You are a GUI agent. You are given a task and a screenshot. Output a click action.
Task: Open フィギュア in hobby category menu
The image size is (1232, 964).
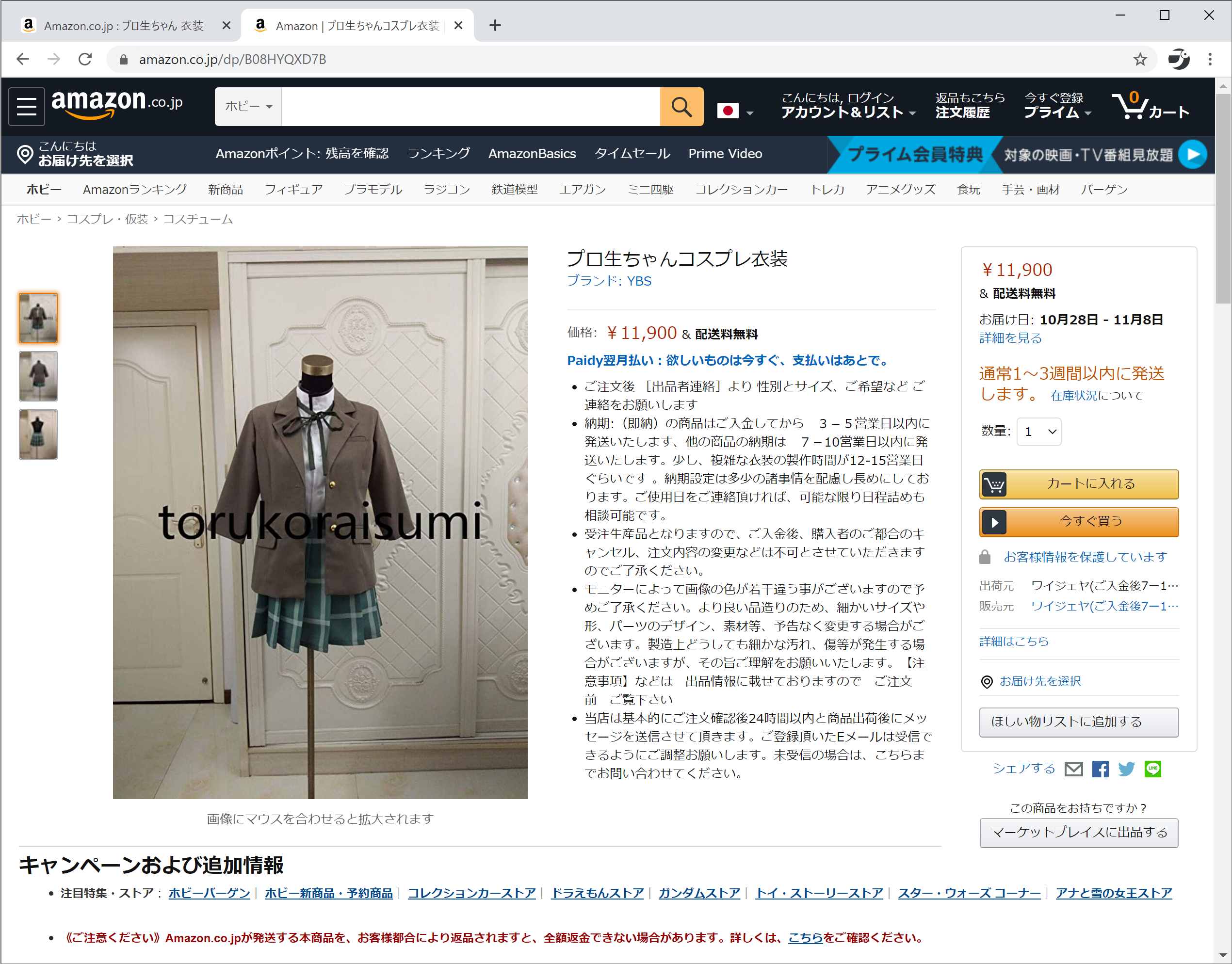[x=293, y=190]
